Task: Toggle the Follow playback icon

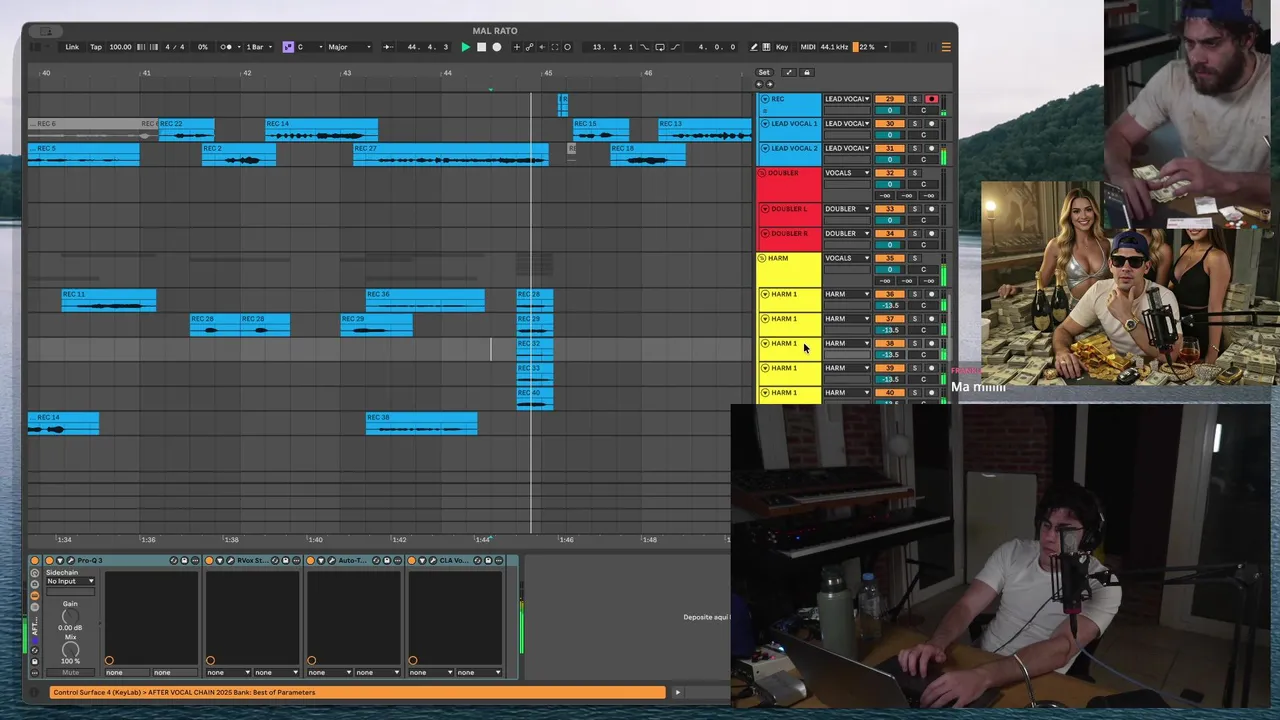Action: pyautogui.click(x=388, y=47)
